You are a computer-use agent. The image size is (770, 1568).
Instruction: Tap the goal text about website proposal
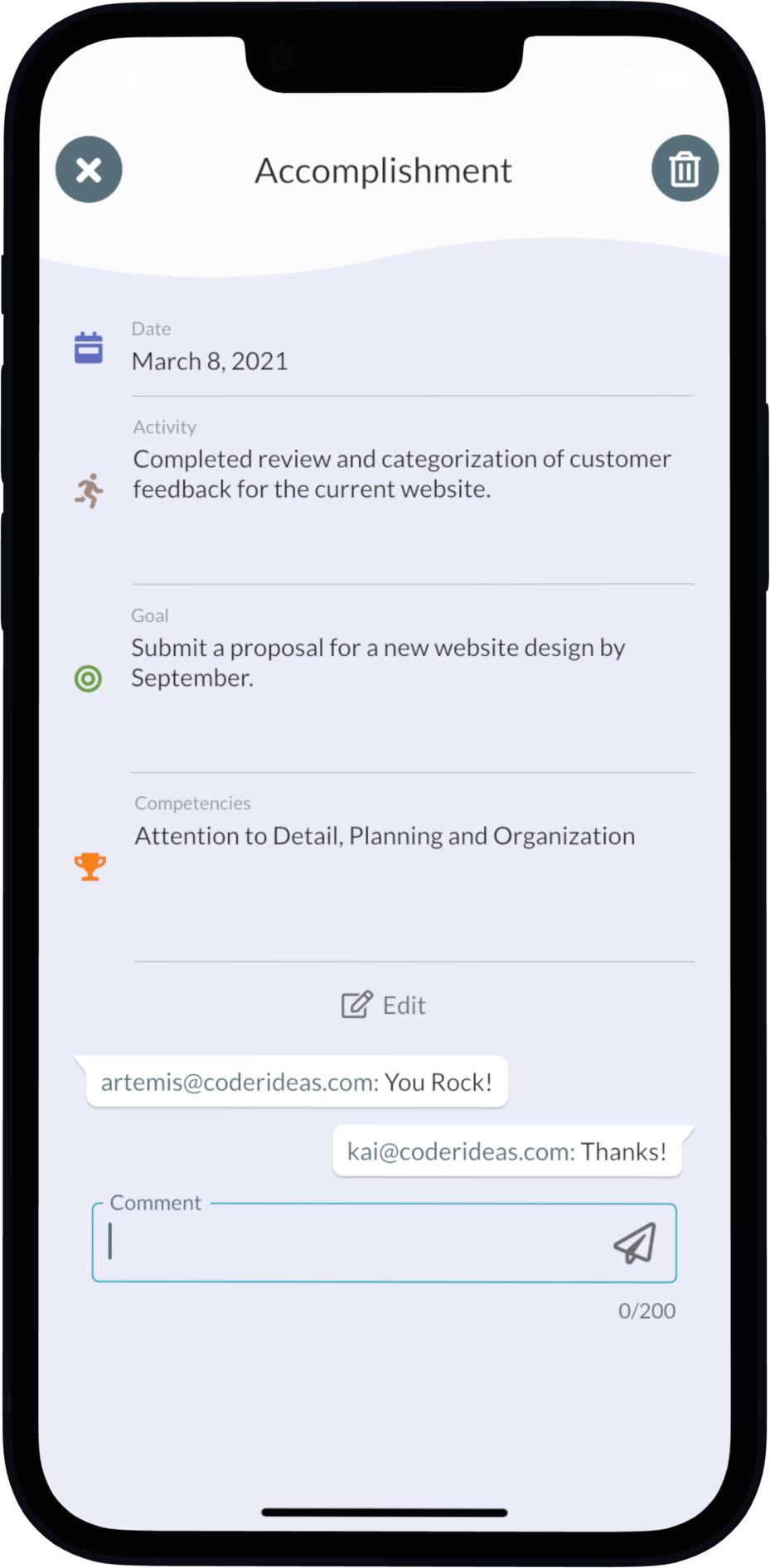pos(378,663)
